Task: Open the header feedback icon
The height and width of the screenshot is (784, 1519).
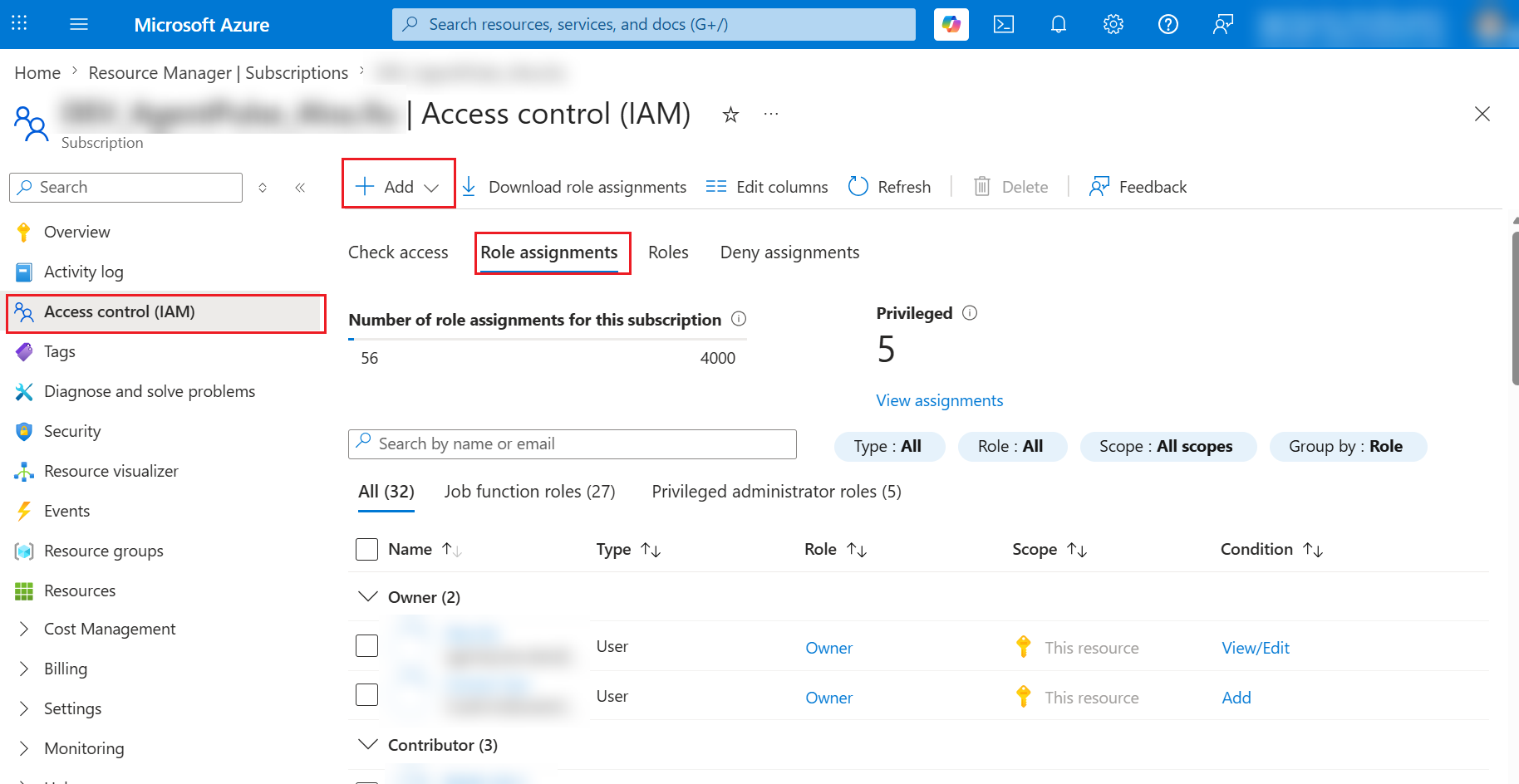Action: pos(1222,24)
